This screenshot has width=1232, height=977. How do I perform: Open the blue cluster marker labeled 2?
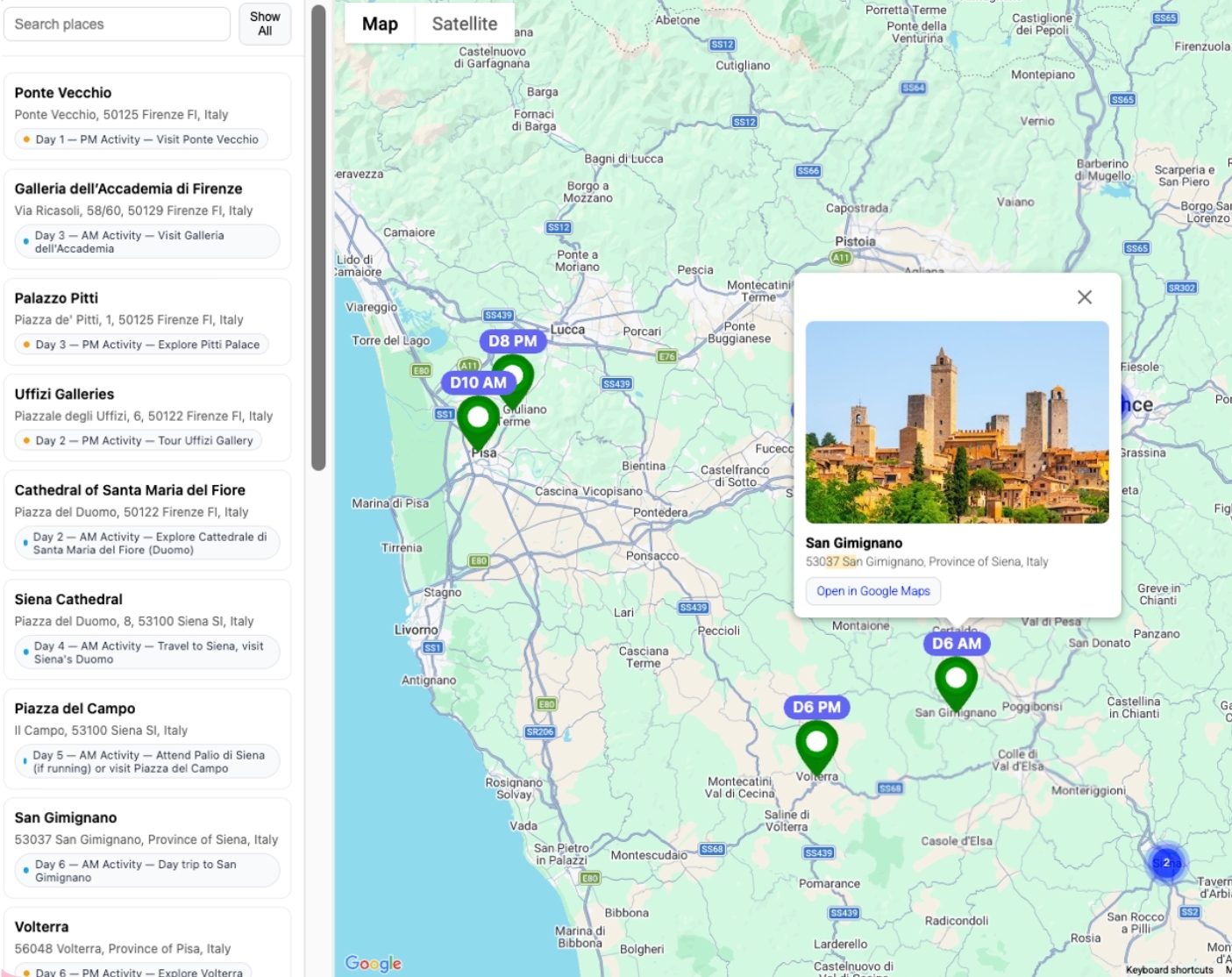[1166, 862]
